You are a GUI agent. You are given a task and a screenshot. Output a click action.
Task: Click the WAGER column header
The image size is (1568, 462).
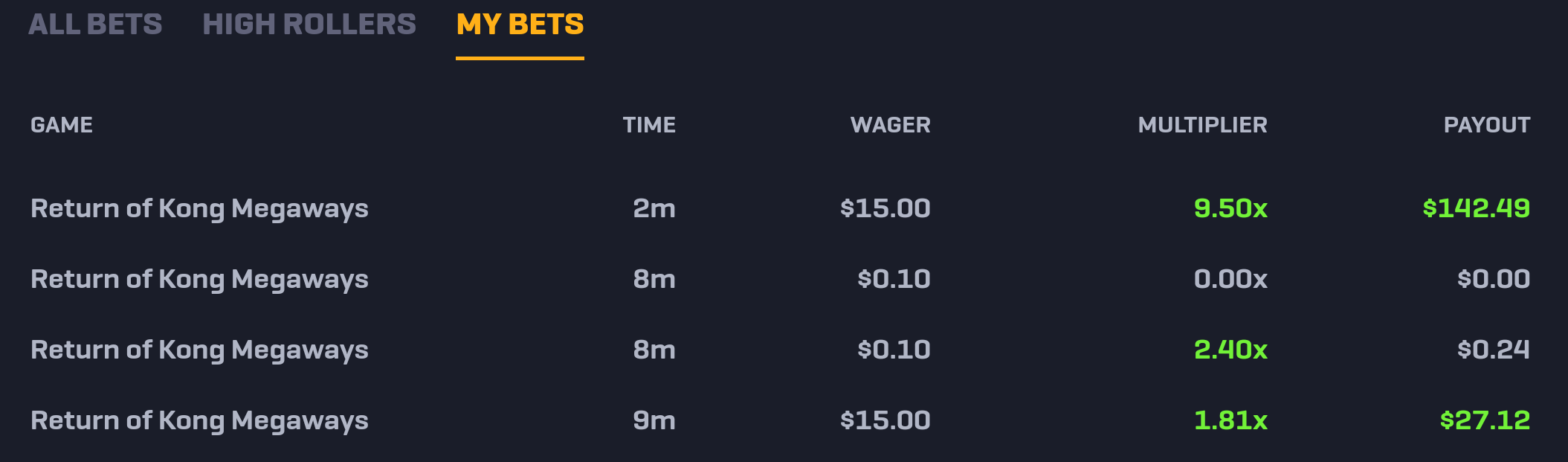point(890,125)
